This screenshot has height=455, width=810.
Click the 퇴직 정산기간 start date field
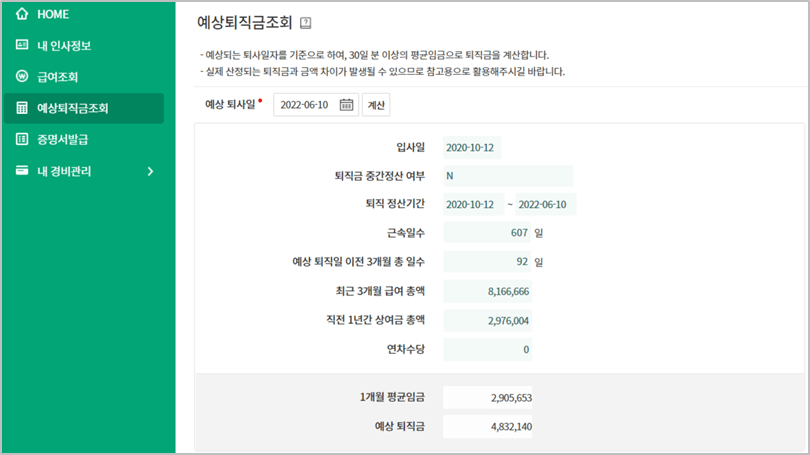pos(473,205)
